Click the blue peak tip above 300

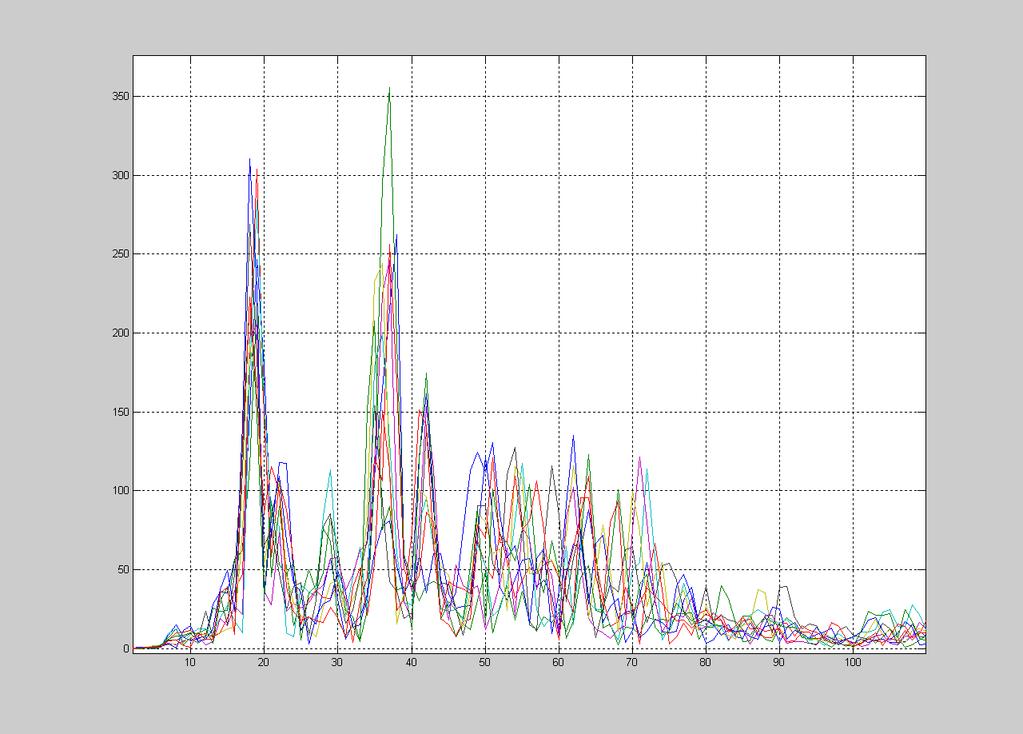click(249, 159)
